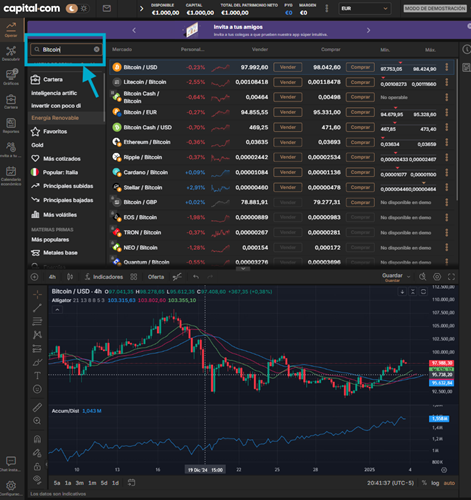
Task: Click Comprar for Bitcoin / USD
Action: 360,67
